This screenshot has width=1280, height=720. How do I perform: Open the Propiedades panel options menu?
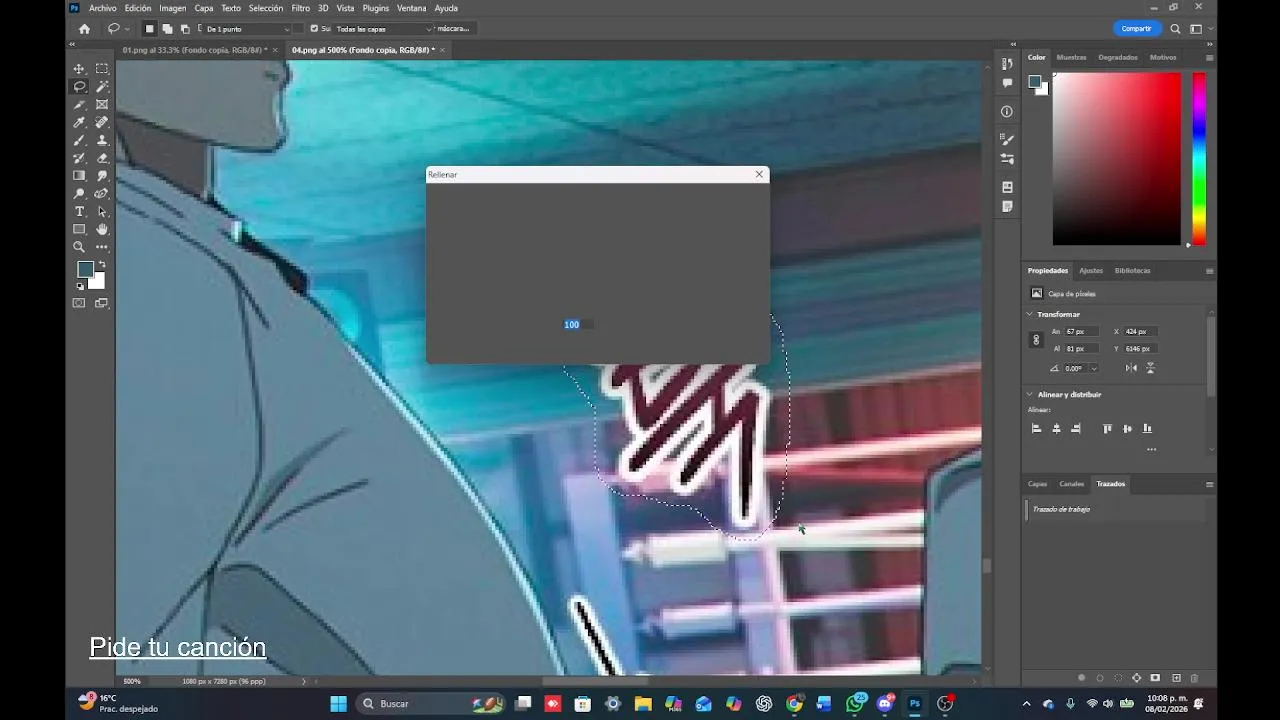tap(1209, 270)
